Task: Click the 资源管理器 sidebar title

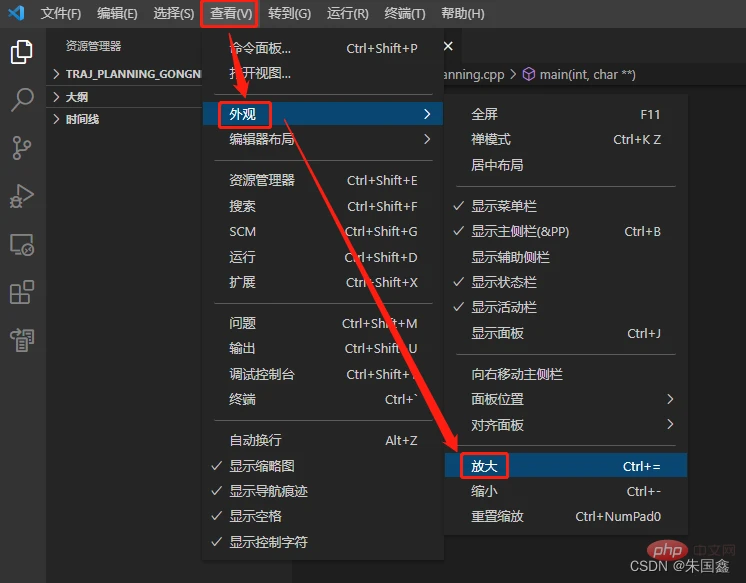Action: point(93,46)
